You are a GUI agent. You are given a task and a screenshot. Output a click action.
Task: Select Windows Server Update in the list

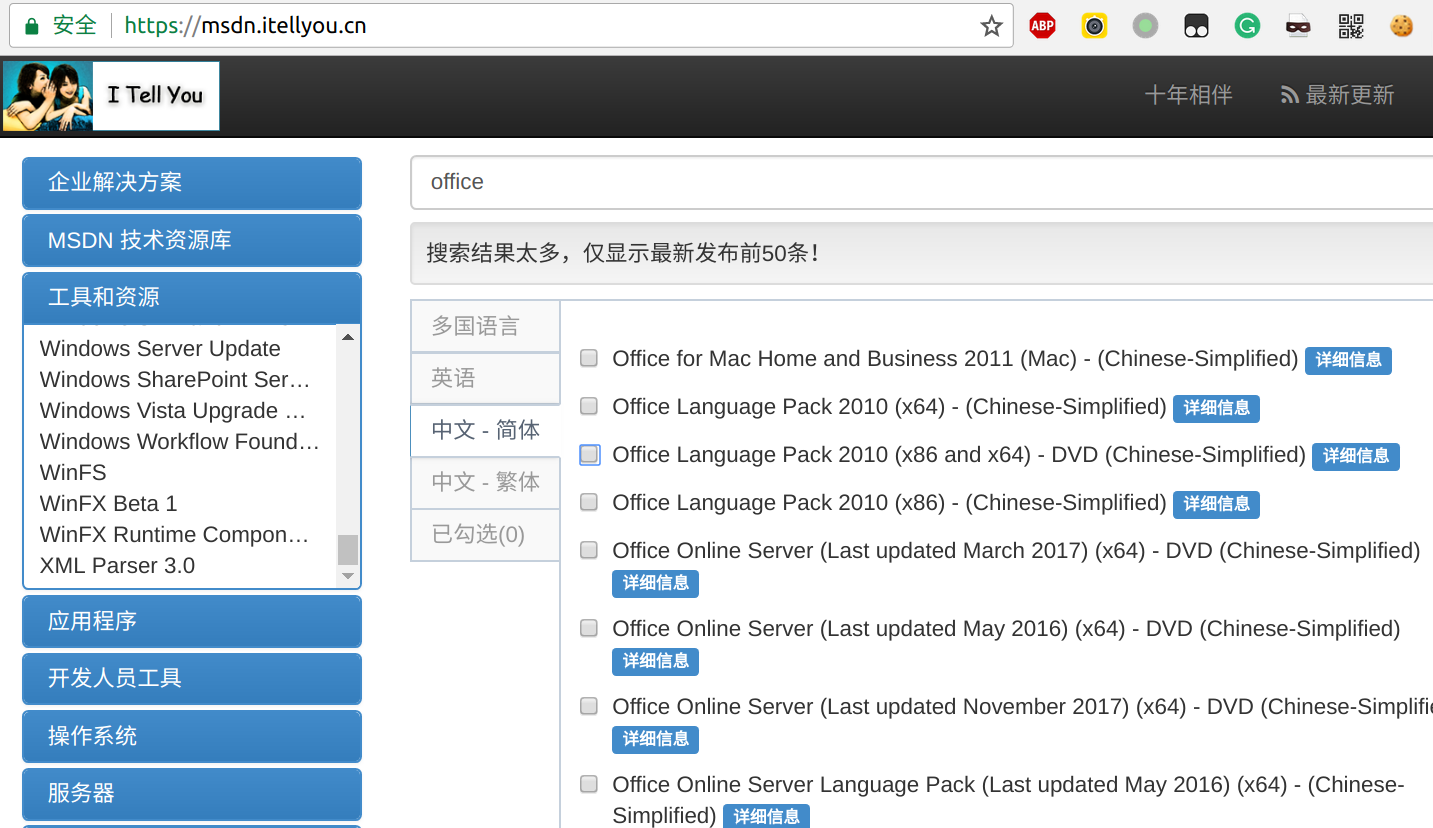[x=160, y=349]
